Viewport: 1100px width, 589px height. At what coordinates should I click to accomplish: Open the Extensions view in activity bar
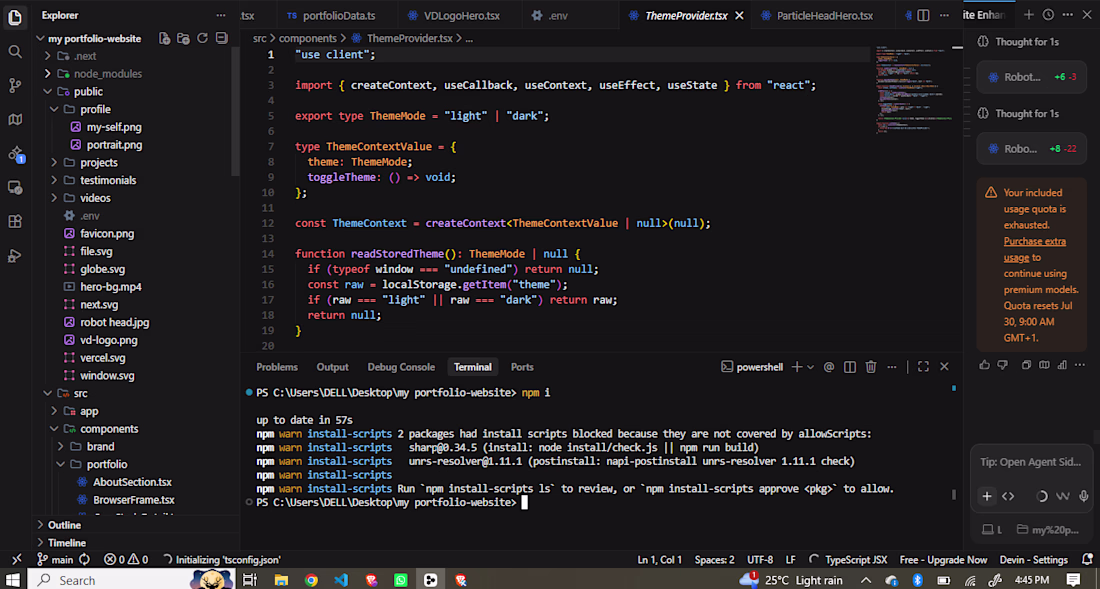(15, 222)
